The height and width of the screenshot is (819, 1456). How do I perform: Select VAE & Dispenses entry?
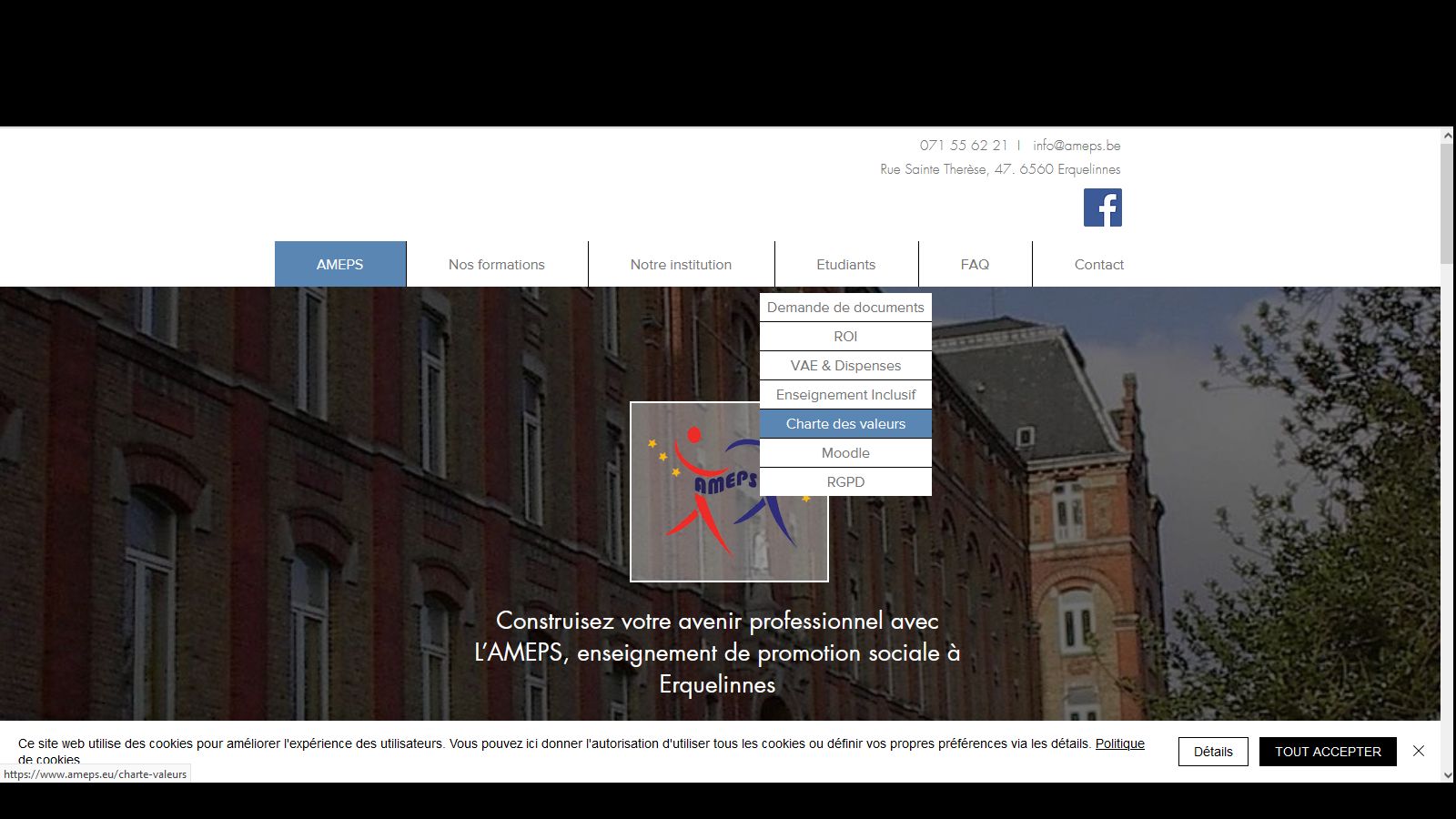click(x=845, y=366)
